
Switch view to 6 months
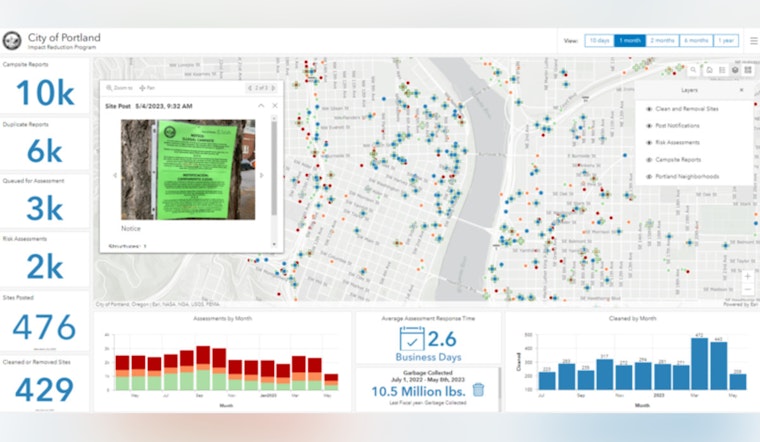click(696, 41)
